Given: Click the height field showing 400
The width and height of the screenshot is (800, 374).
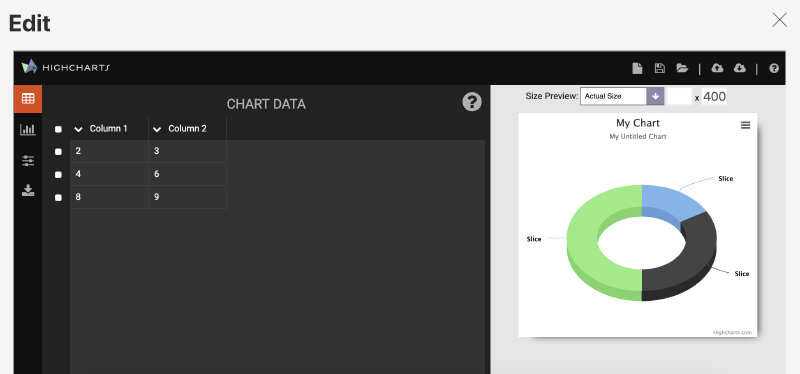Looking at the screenshot, I should tap(714, 96).
